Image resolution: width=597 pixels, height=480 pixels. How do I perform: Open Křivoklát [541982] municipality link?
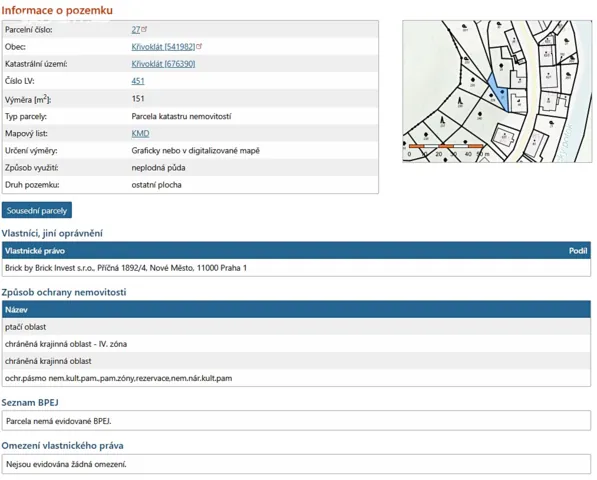coord(163,47)
